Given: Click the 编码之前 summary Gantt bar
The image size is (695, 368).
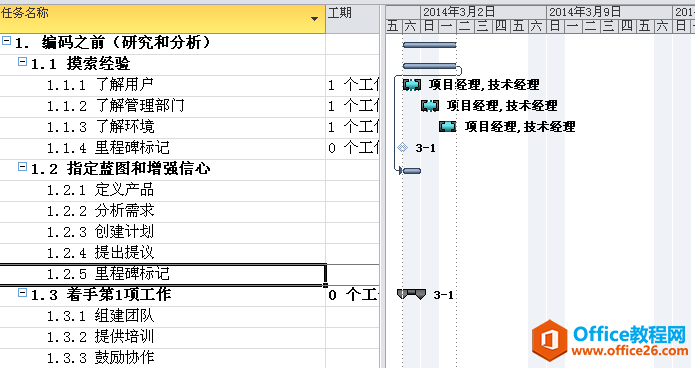Looking at the screenshot, I should [x=429, y=45].
